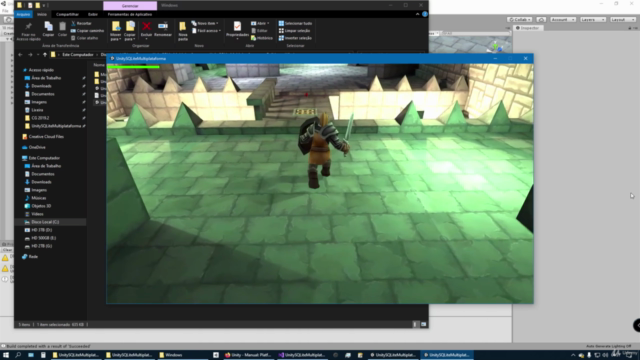Click Editar in the ribbon

[260, 31]
